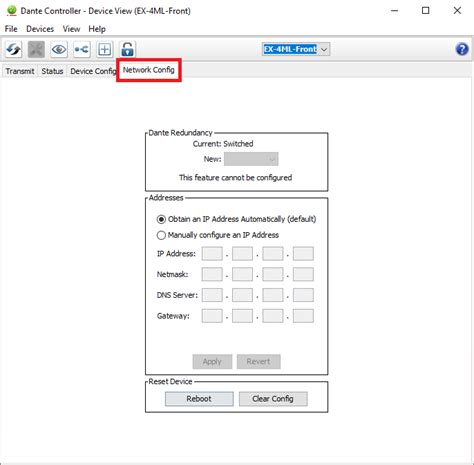Minimize the Dante Controller window

coord(395,11)
